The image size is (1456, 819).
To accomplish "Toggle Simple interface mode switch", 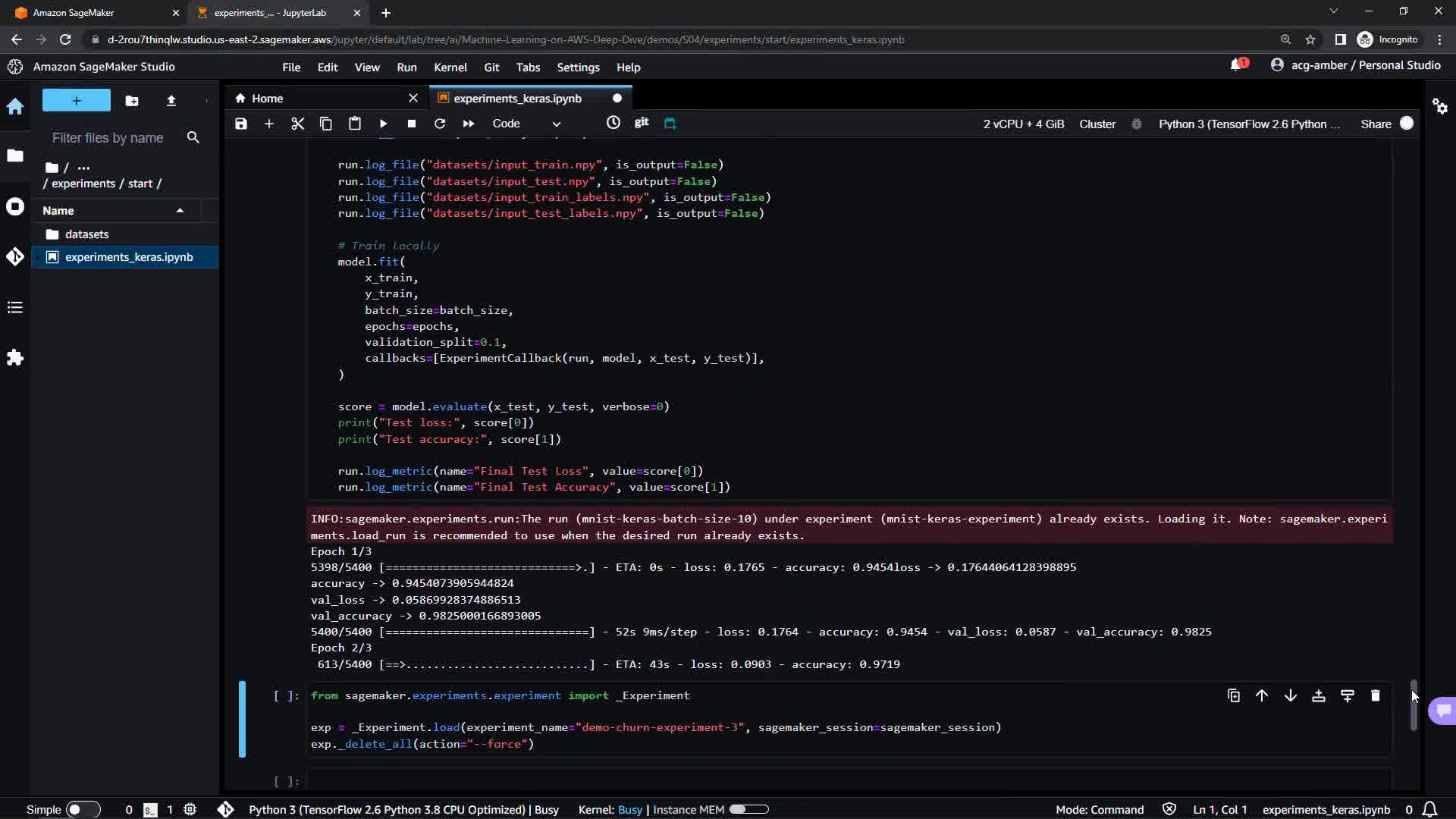I will [82, 809].
